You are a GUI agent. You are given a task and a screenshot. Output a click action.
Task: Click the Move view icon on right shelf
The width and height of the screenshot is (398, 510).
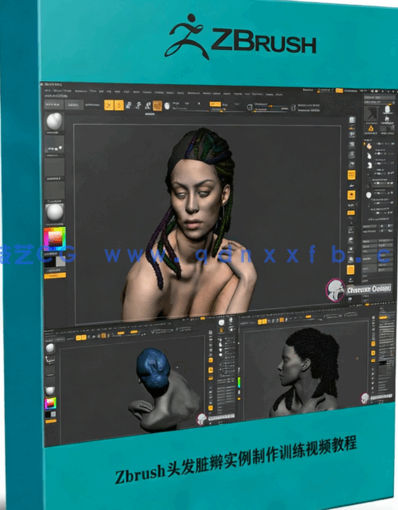coord(351,240)
